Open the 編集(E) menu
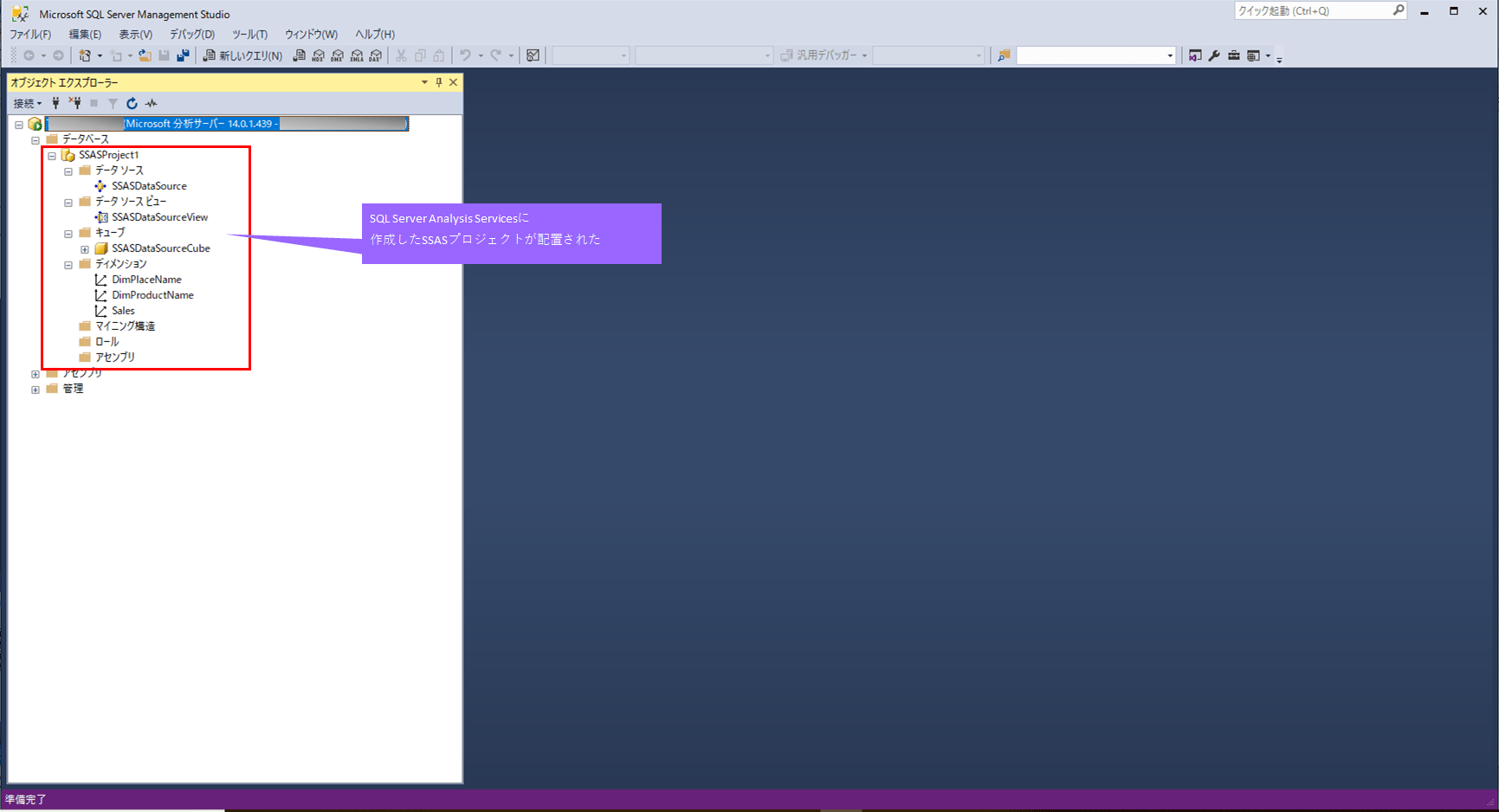This screenshot has width=1499, height=812. (85, 35)
